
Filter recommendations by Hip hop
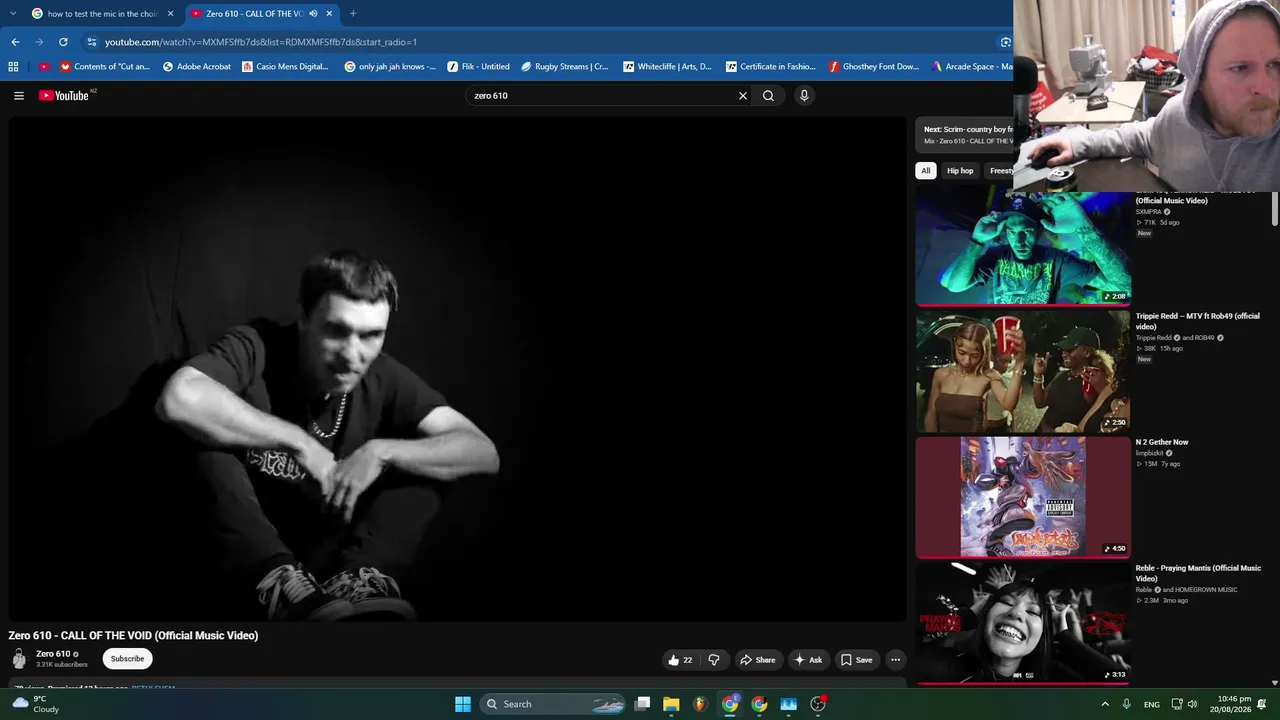tap(960, 171)
